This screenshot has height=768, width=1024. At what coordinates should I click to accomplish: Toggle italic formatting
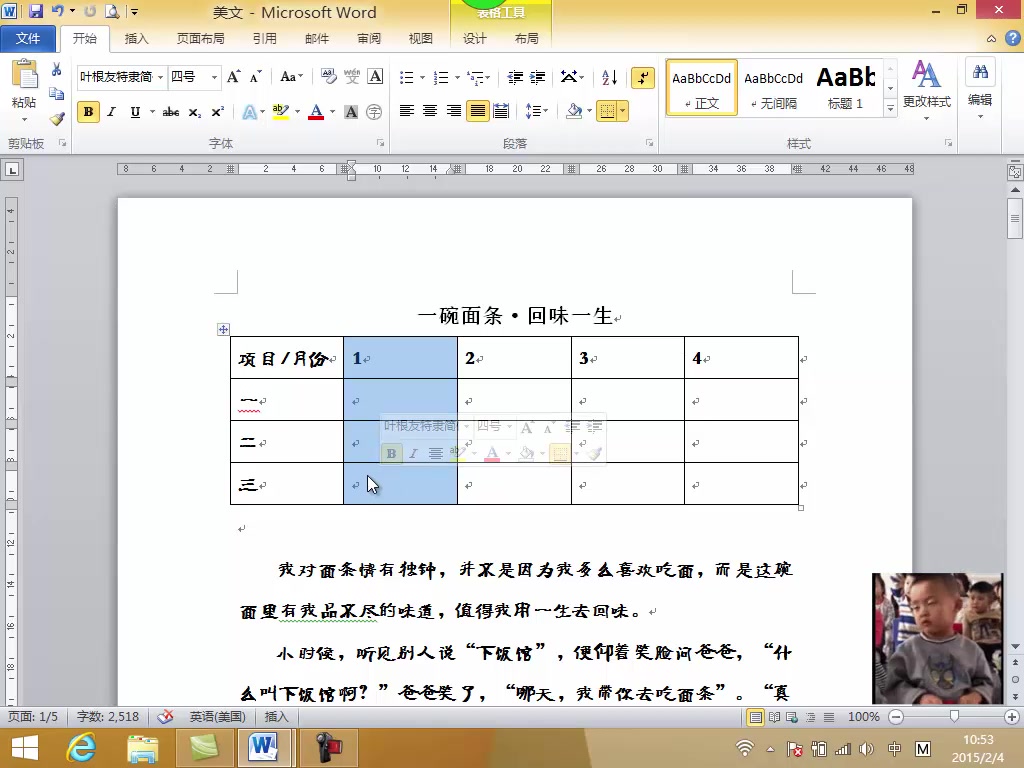point(110,112)
